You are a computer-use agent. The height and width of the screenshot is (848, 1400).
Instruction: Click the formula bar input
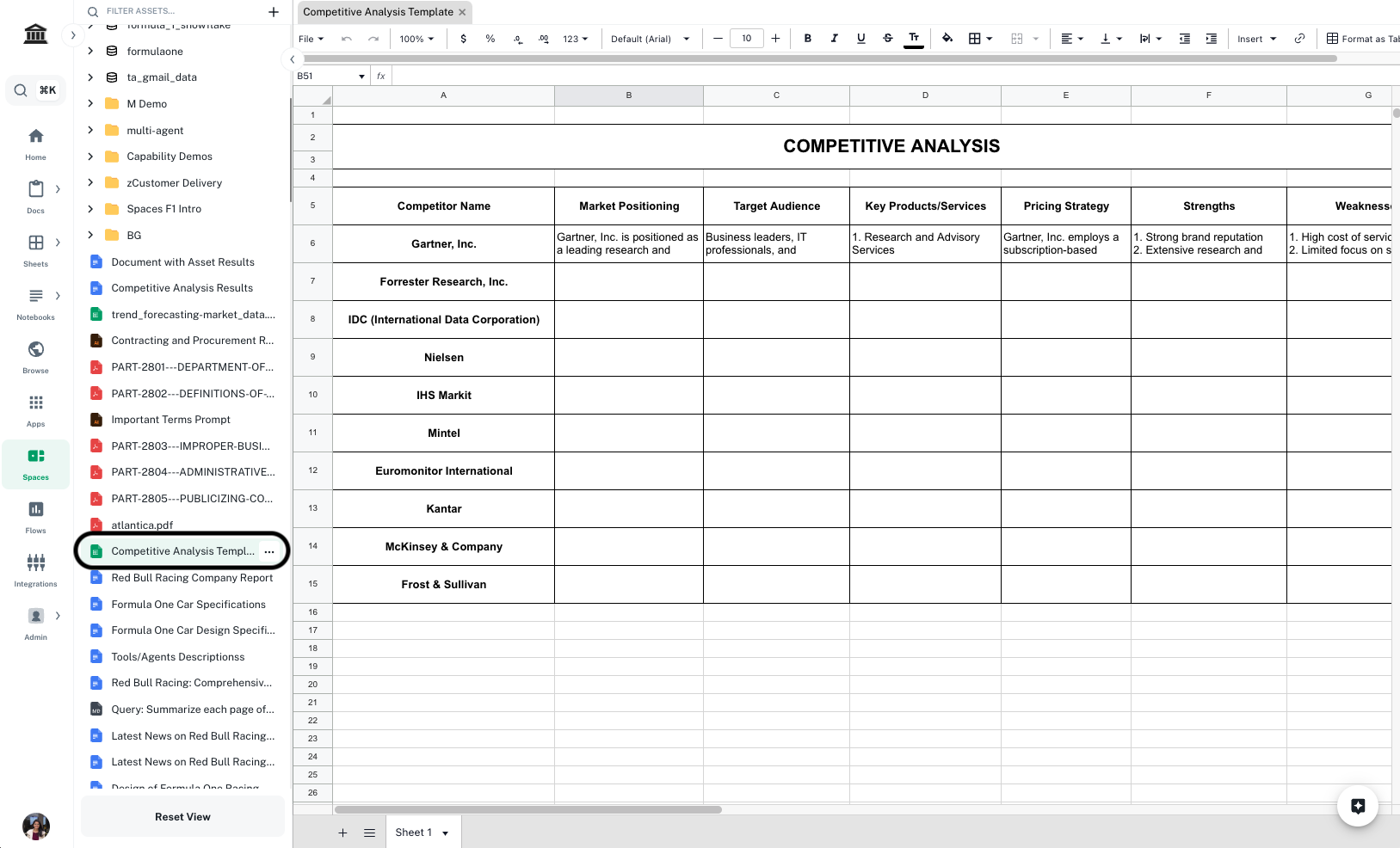(895, 76)
